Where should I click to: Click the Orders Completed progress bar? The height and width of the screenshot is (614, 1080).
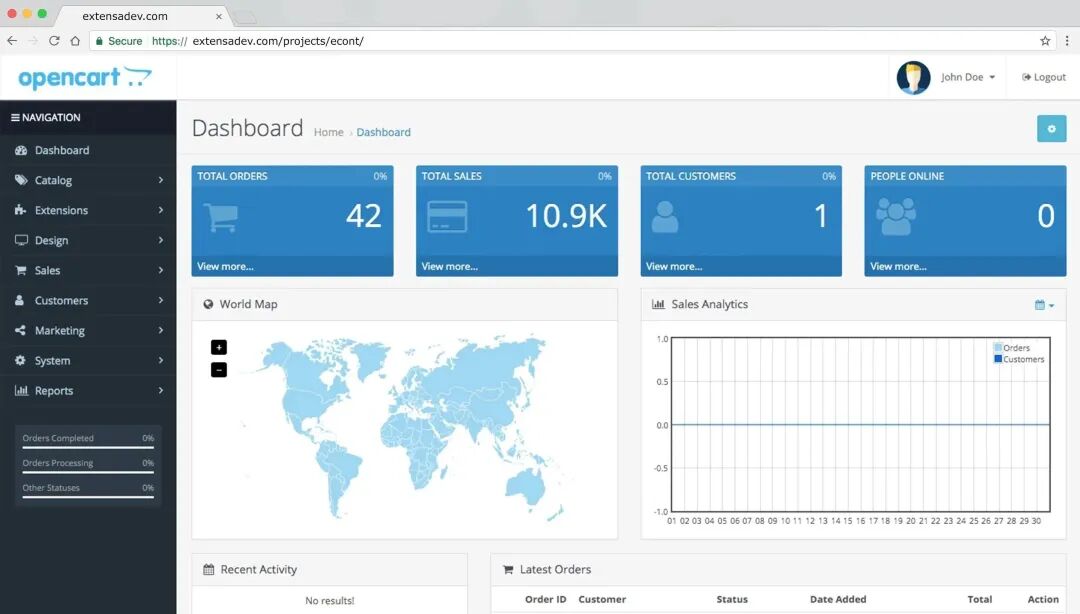coord(88,448)
